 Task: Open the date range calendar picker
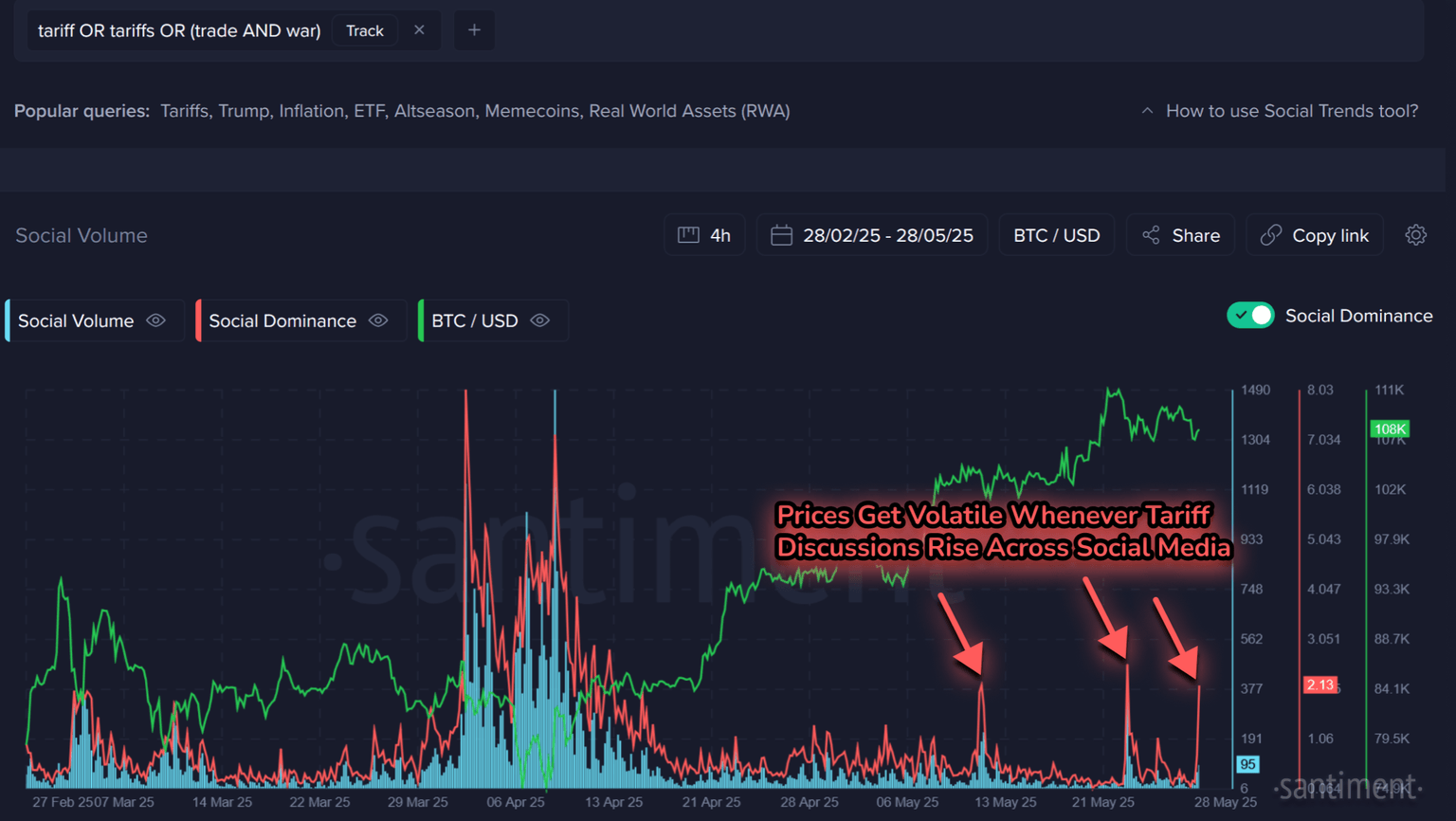(x=871, y=235)
